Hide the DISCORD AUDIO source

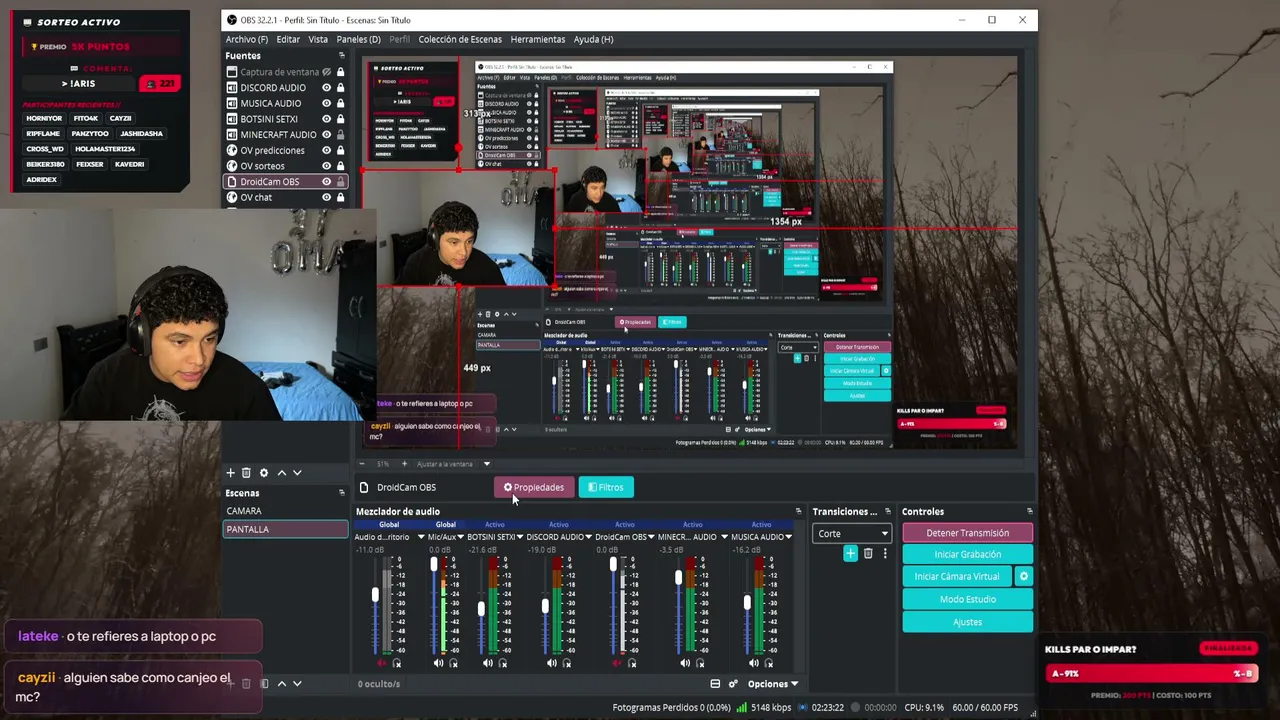click(326, 88)
